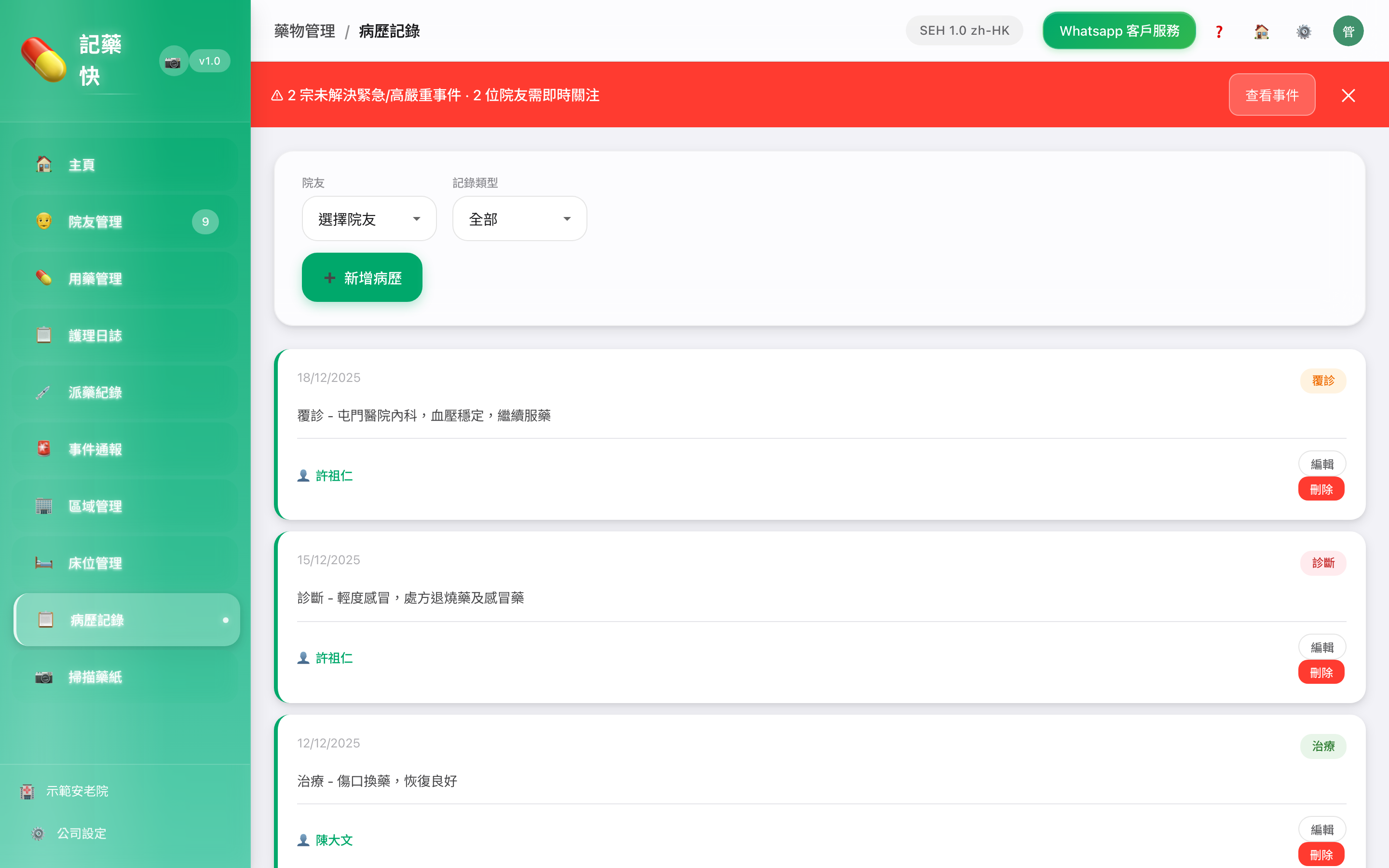The height and width of the screenshot is (868, 1389).
Task: Edit the 12/12/2025 治療 record
Action: click(x=1322, y=829)
